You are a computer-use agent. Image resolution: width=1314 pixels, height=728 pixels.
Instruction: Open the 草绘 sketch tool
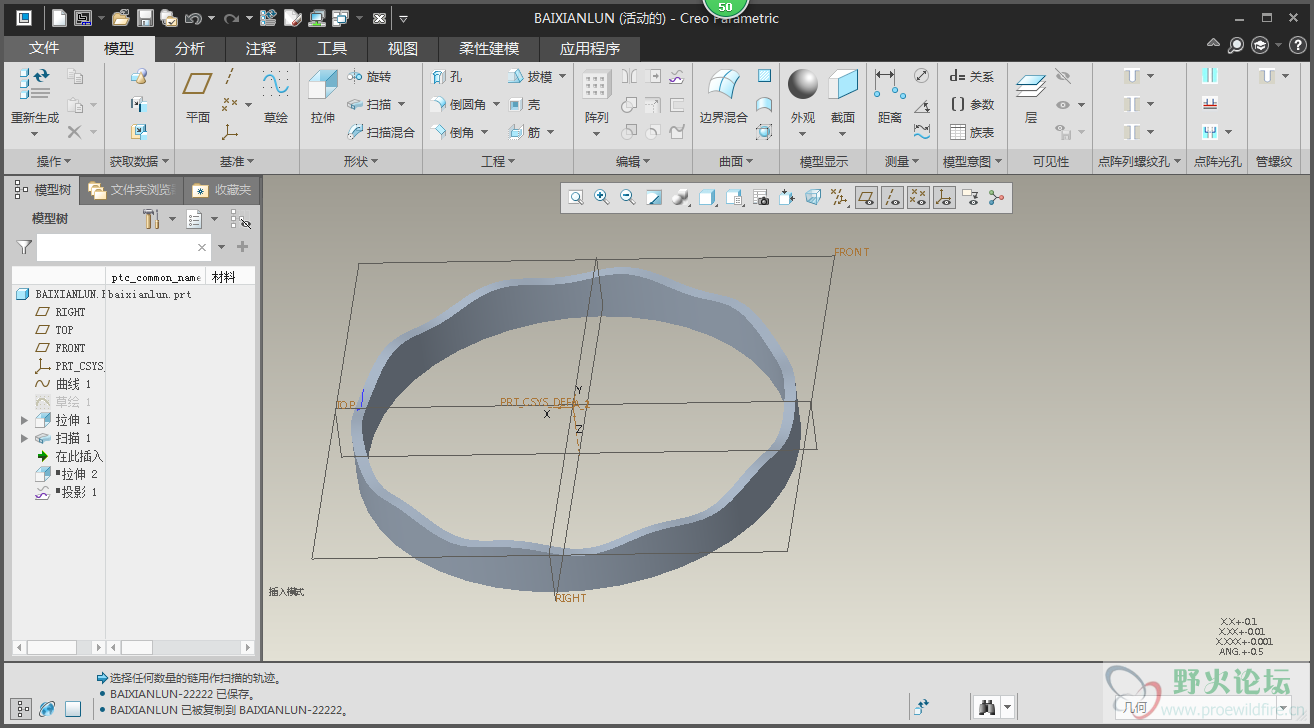coord(276,96)
